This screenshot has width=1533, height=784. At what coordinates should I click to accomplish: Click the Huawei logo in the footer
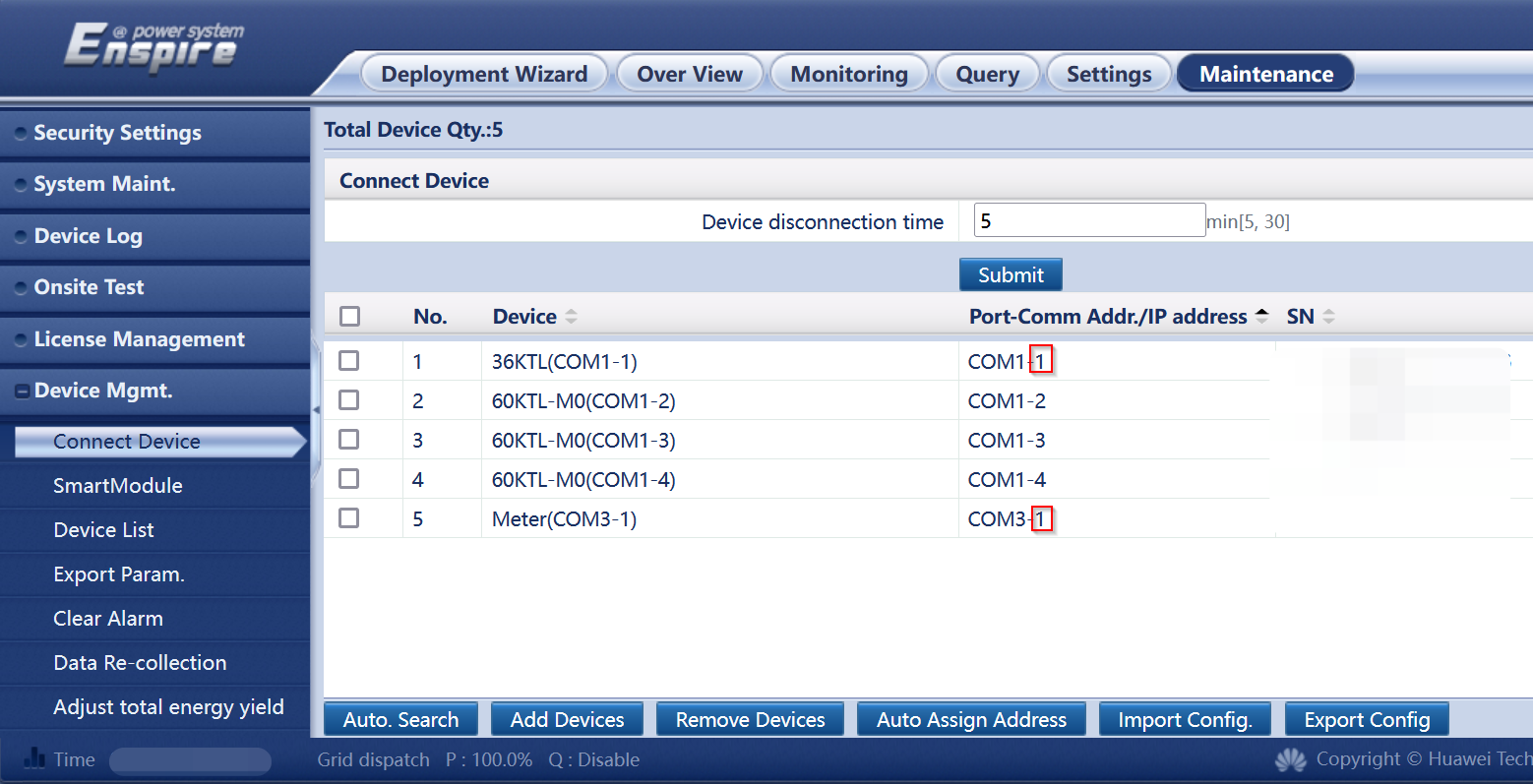pos(1290,759)
